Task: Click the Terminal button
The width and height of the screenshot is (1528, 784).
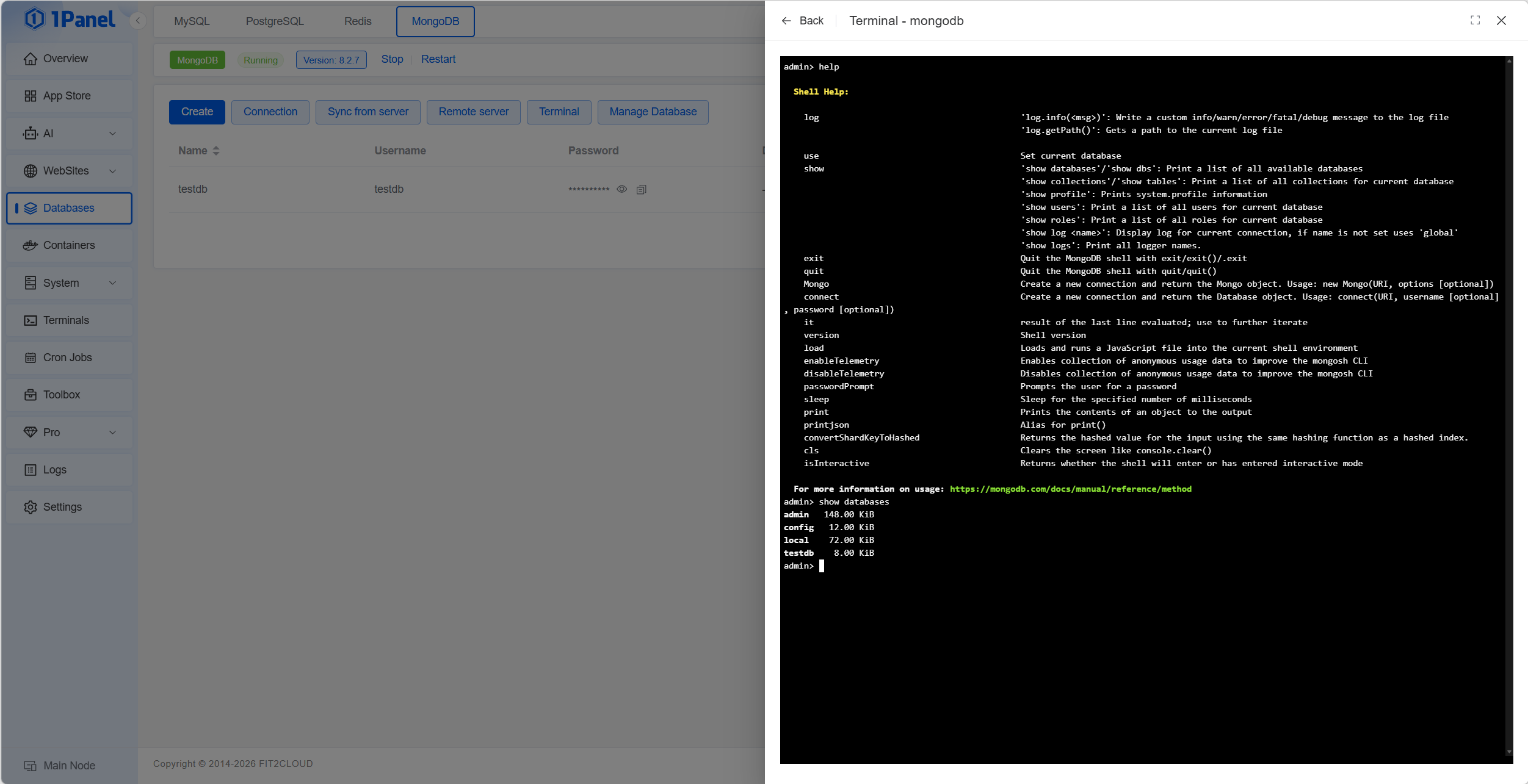Action: 559,112
